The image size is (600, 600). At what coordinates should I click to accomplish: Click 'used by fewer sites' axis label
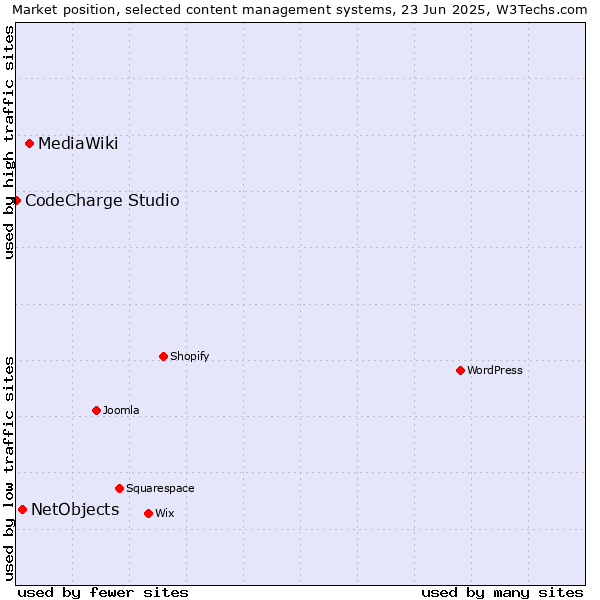[x=103, y=593]
